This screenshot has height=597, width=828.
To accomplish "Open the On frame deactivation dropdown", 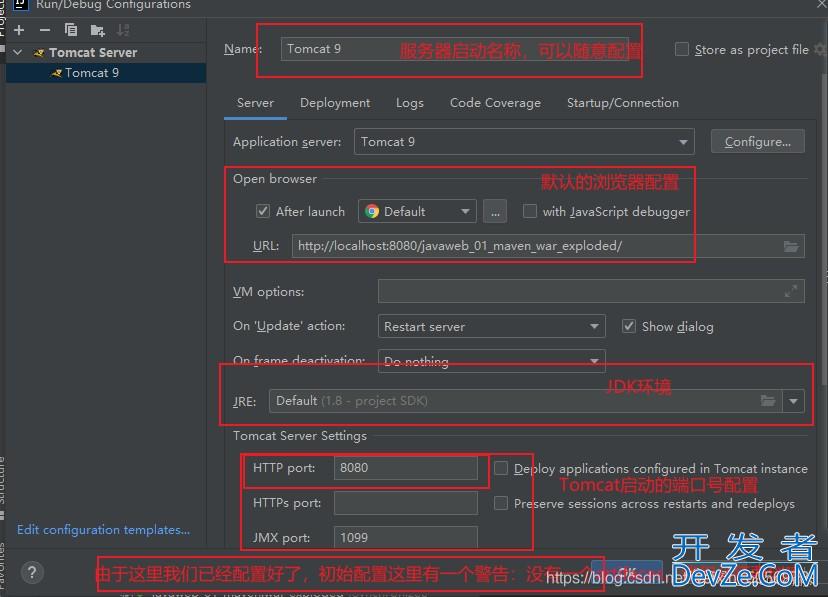I will [x=491, y=361].
